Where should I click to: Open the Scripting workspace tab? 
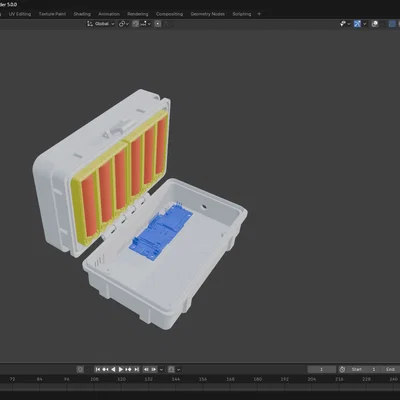[242, 14]
